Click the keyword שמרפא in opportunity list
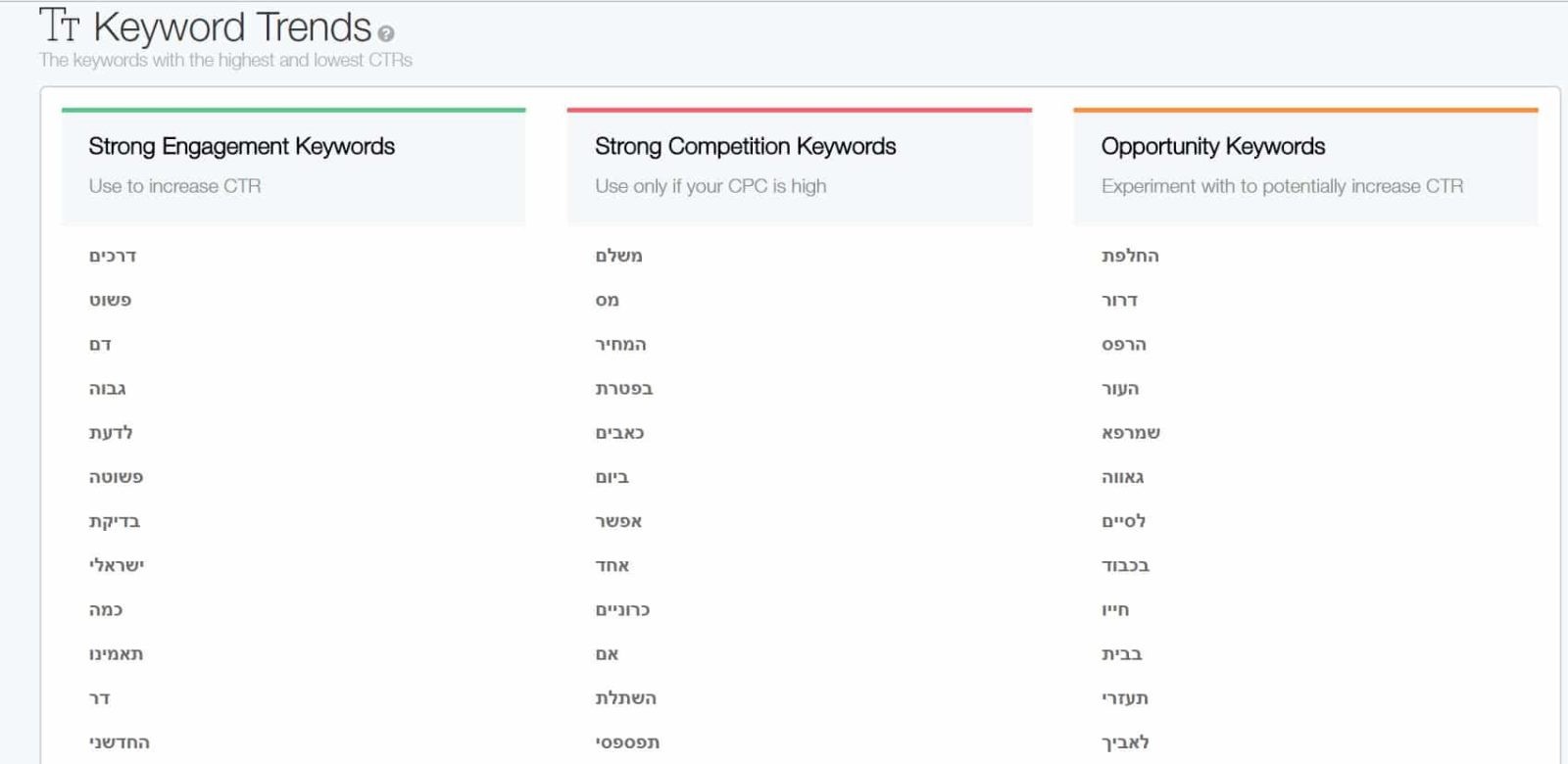The image size is (1568, 764). [x=1131, y=433]
